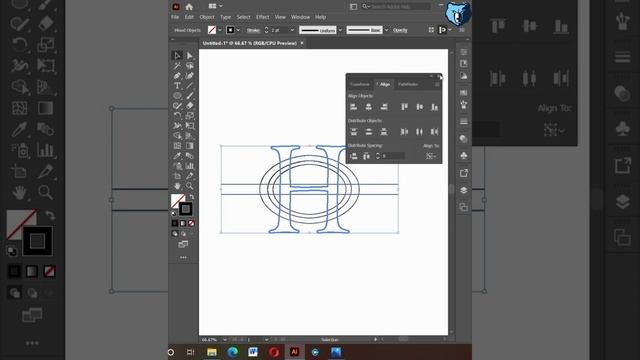Select the Eraser tool
The height and width of the screenshot is (360, 640).
pyautogui.click(x=189, y=106)
